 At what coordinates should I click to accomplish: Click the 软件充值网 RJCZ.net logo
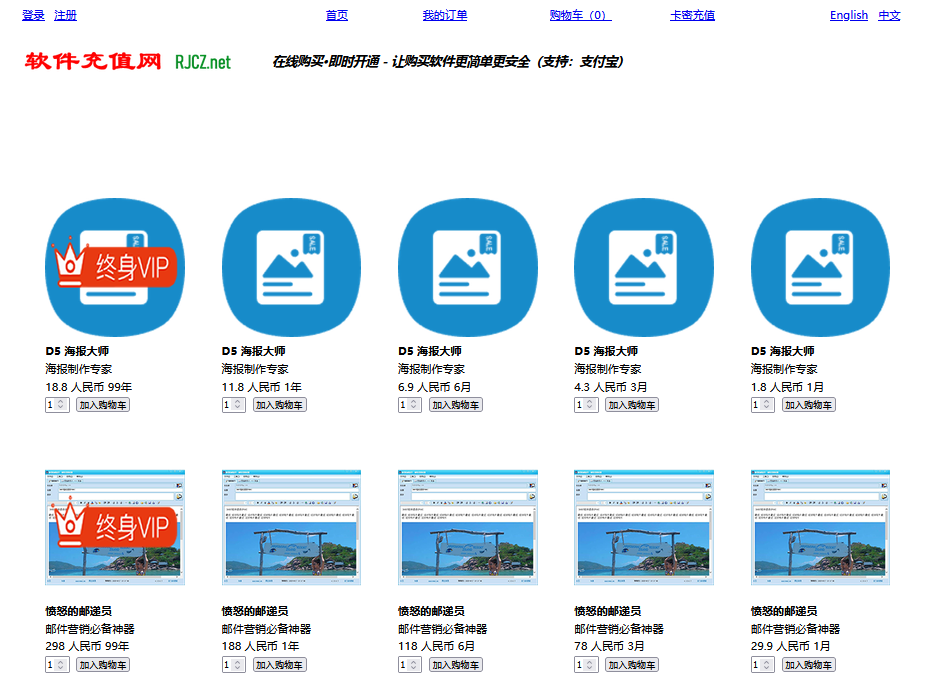127,61
